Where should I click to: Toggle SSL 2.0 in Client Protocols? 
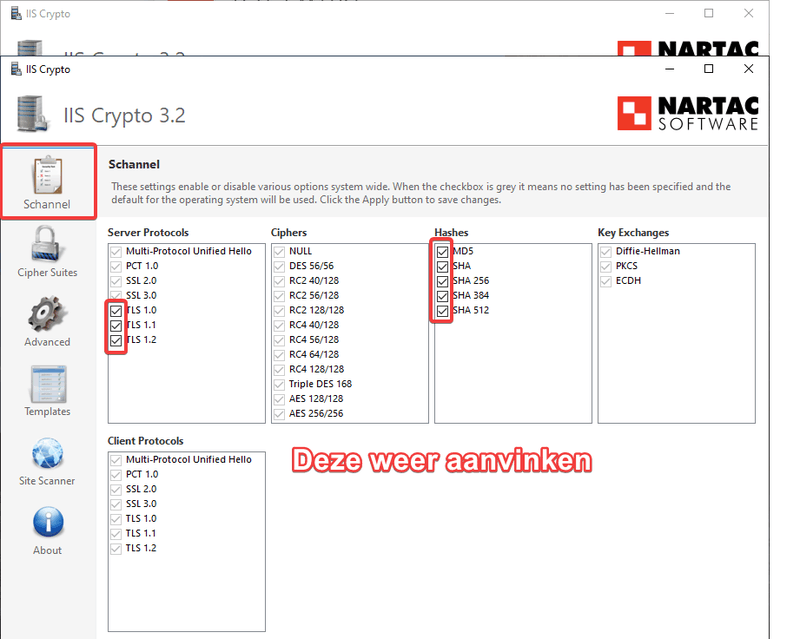[x=116, y=489]
